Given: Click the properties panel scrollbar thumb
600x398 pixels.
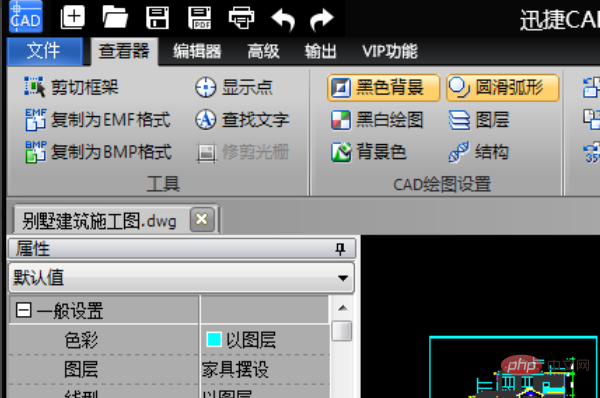Looking at the screenshot, I should click(342, 331).
